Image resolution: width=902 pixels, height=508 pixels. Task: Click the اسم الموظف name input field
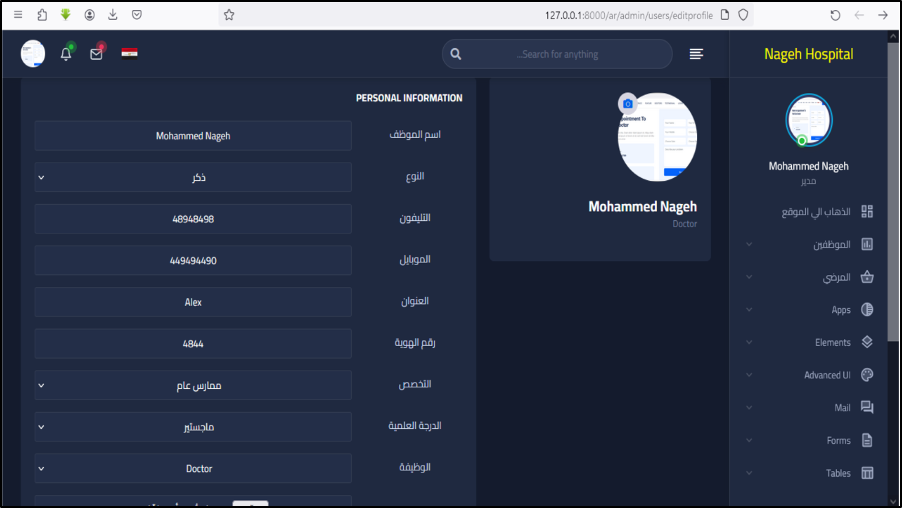193,135
